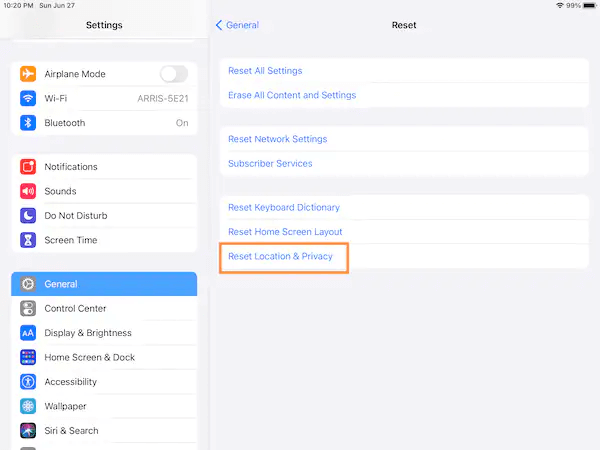Tap Reset Keyboard Dictionary
The image size is (600, 450).
(x=284, y=208)
